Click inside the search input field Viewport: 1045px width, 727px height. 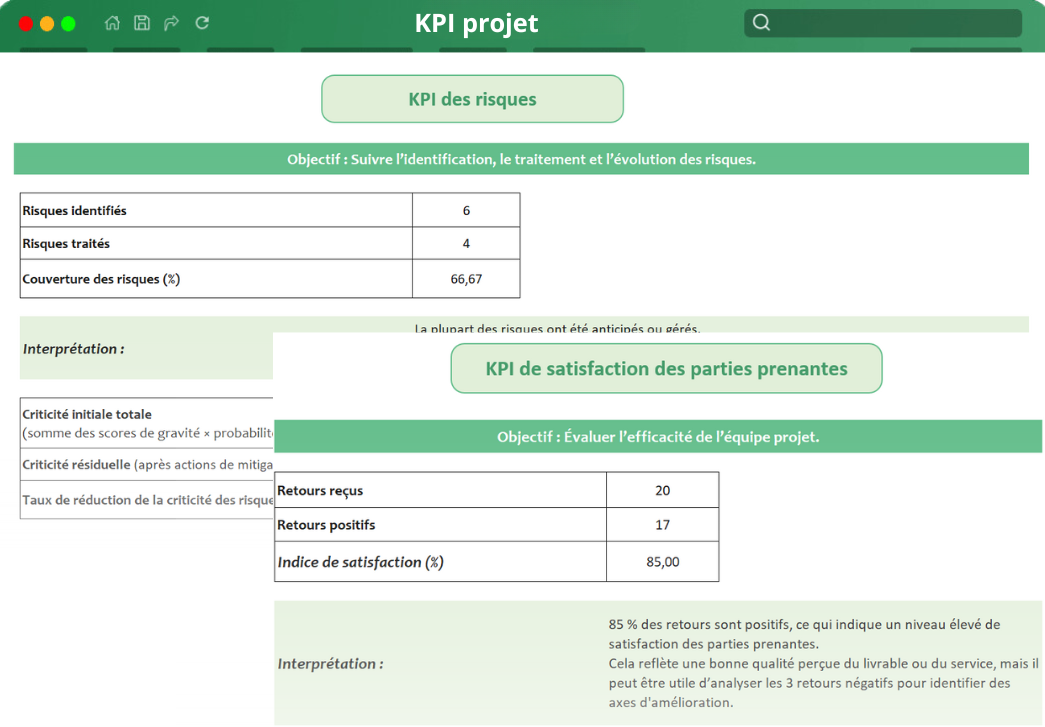click(x=890, y=22)
